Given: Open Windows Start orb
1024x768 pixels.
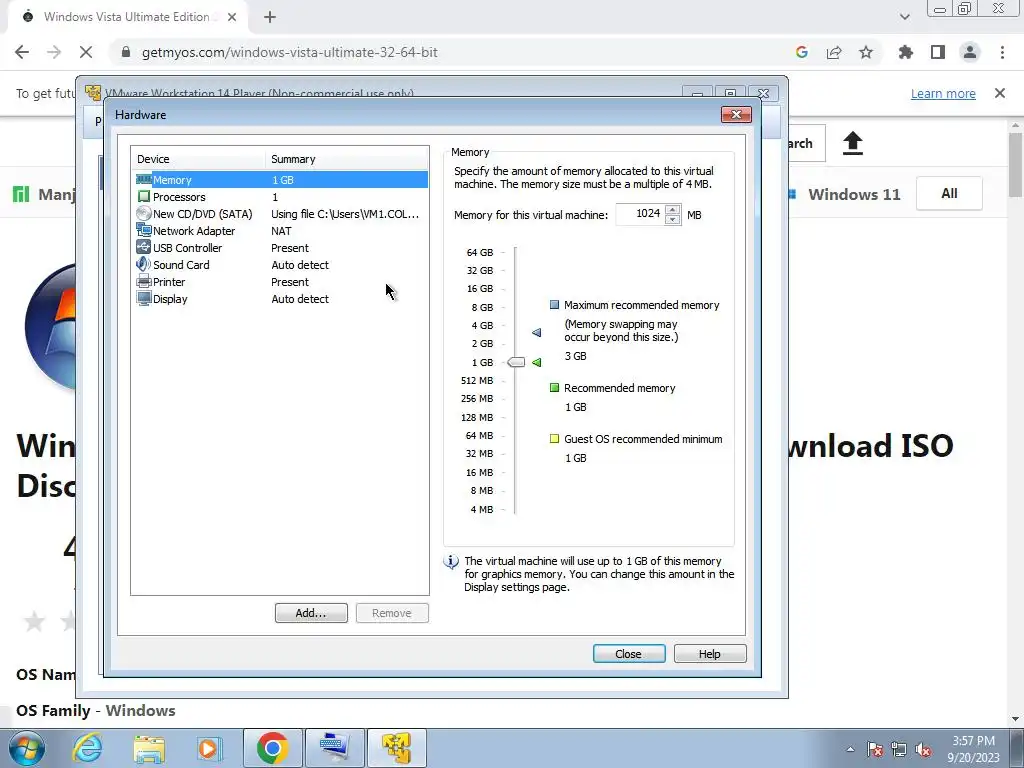Looking at the screenshot, I should pos(26,748).
